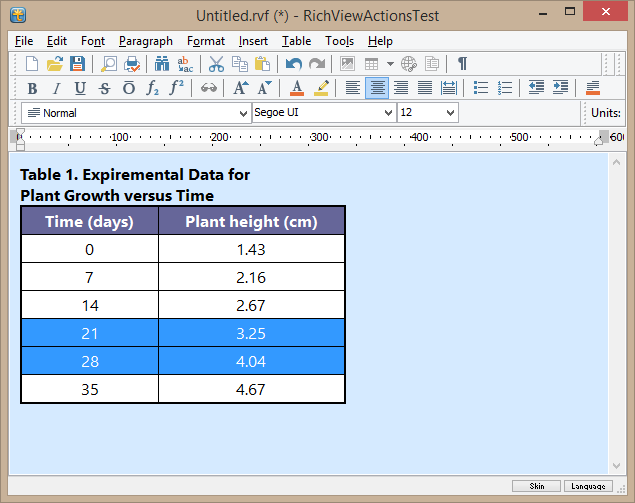Open the Table menu

pos(296,41)
